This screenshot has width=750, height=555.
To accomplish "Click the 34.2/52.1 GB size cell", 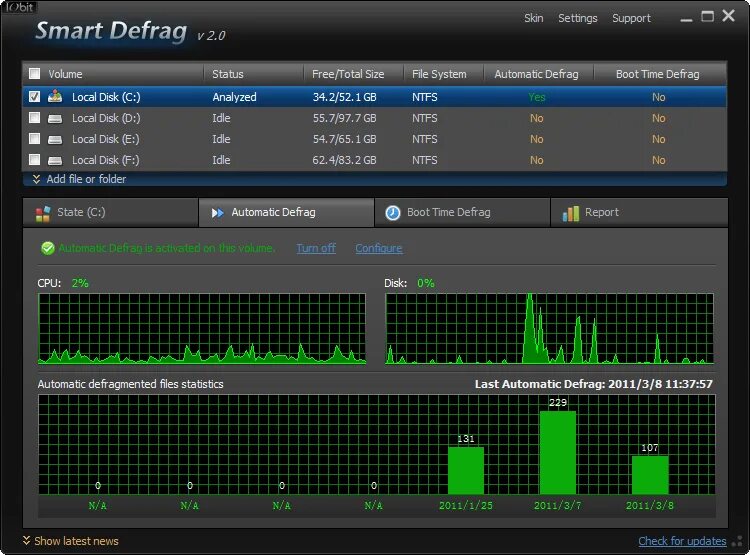I will (344, 97).
